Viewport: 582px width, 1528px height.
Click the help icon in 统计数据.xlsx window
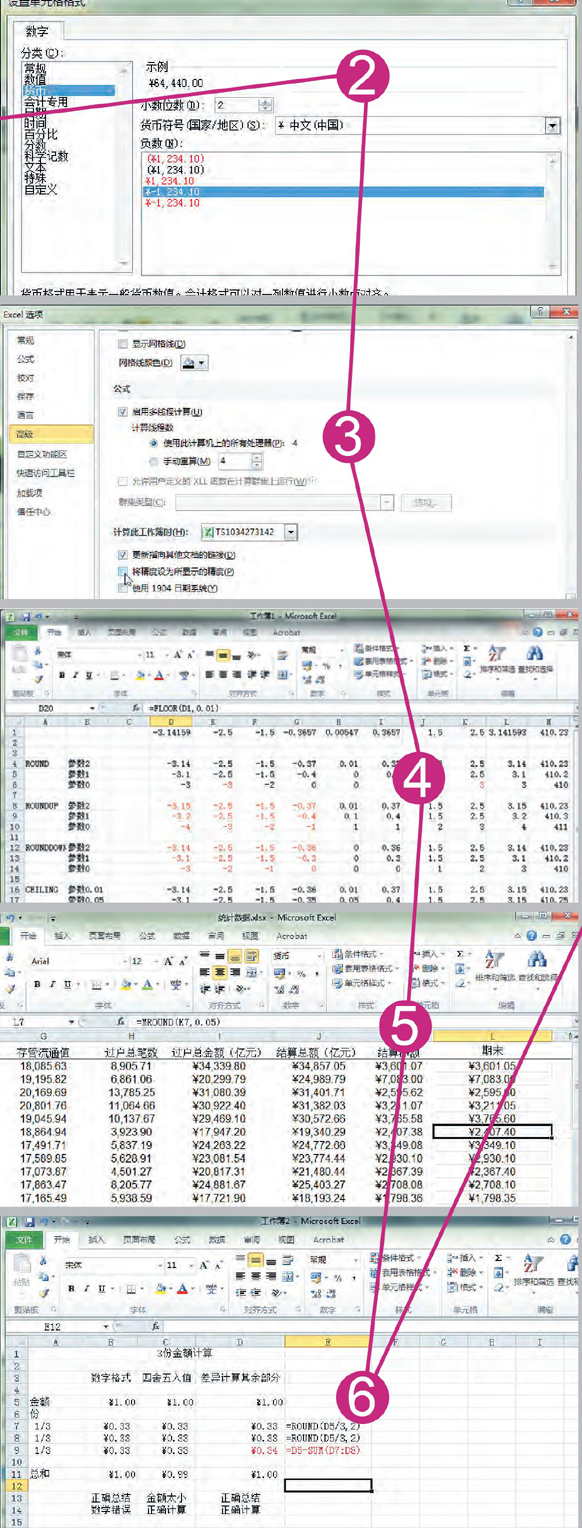(533, 937)
